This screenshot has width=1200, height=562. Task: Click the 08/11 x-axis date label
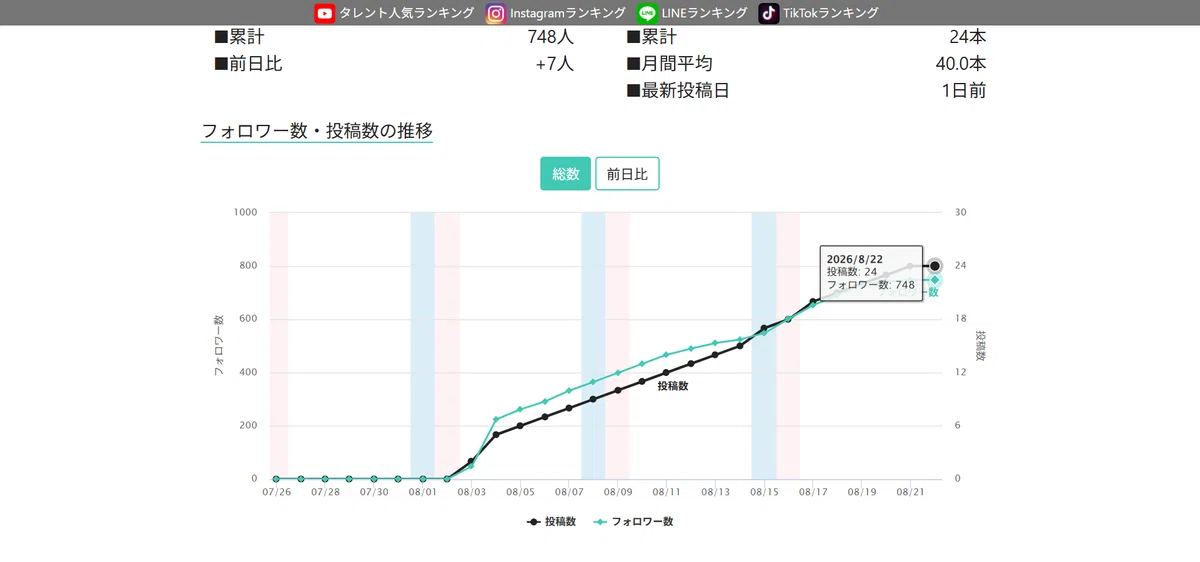(667, 492)
